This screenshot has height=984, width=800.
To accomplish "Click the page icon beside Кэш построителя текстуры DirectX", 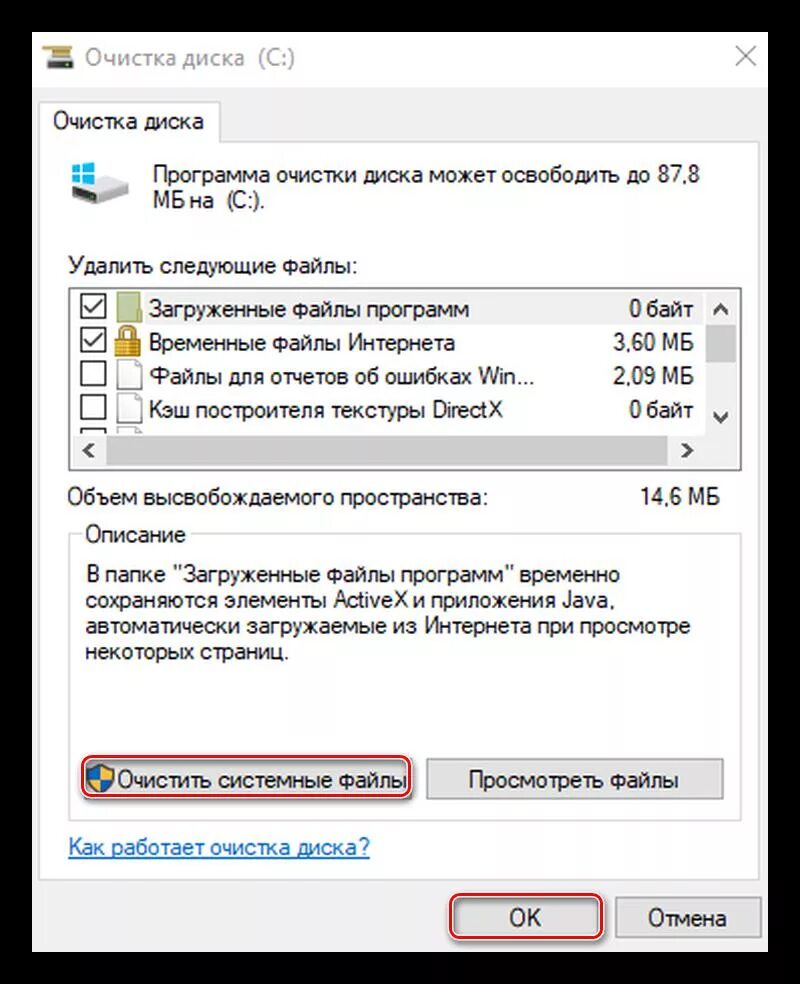I will pyautogui.click(x=129, y=409).
